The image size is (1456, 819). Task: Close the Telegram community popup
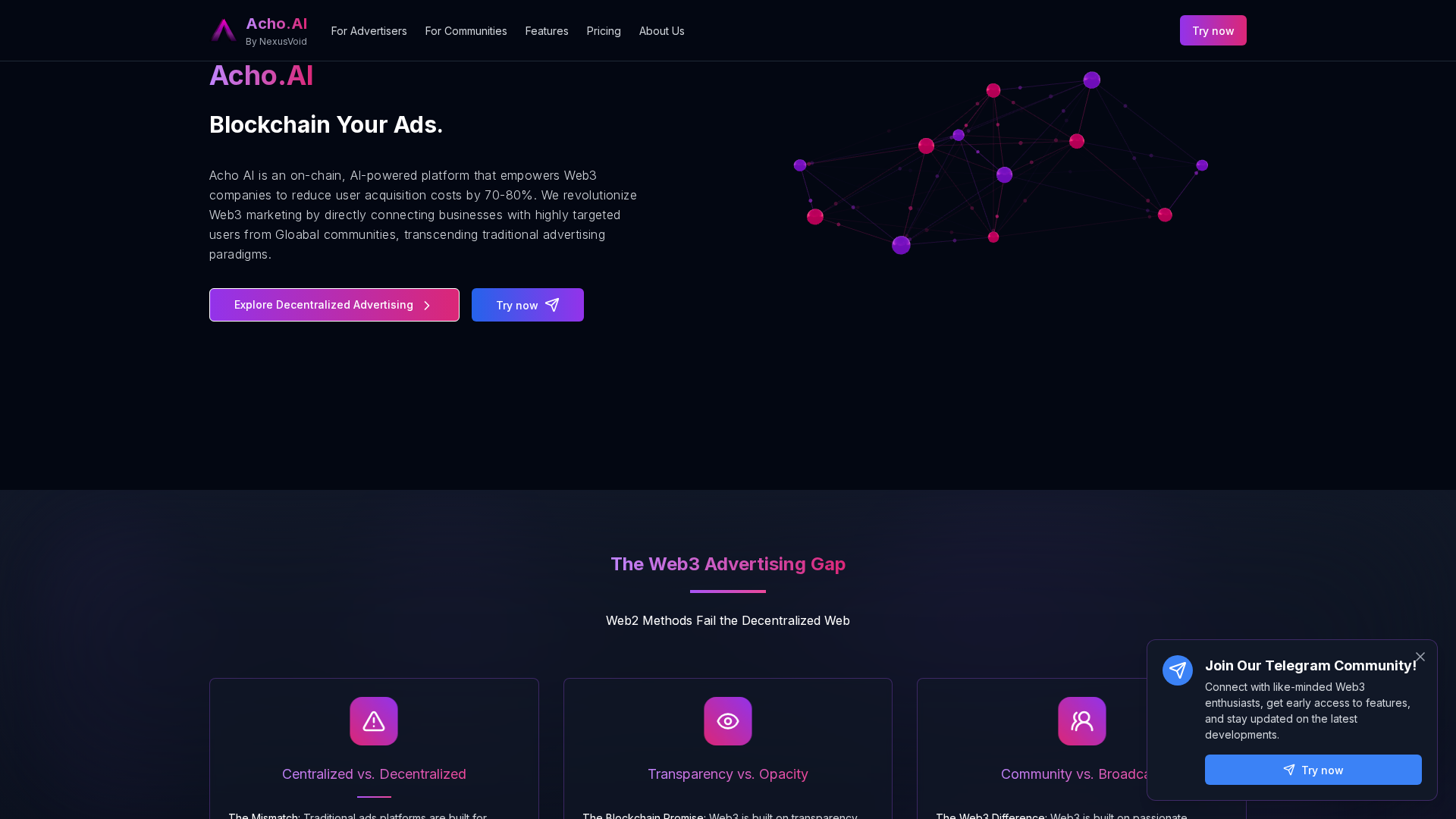tap(1420, 657)
